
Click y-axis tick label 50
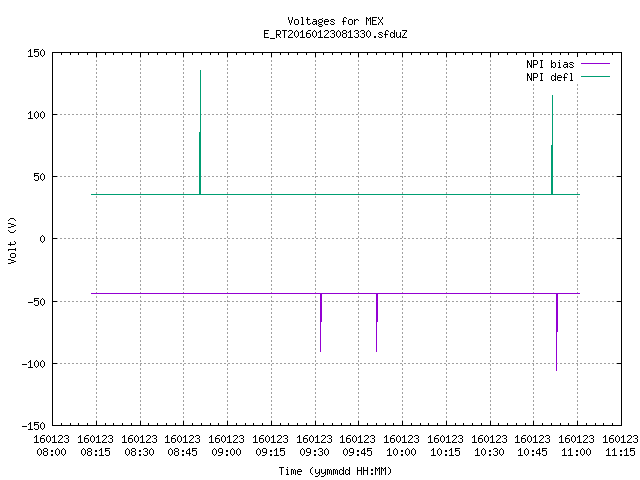point(40,177)
